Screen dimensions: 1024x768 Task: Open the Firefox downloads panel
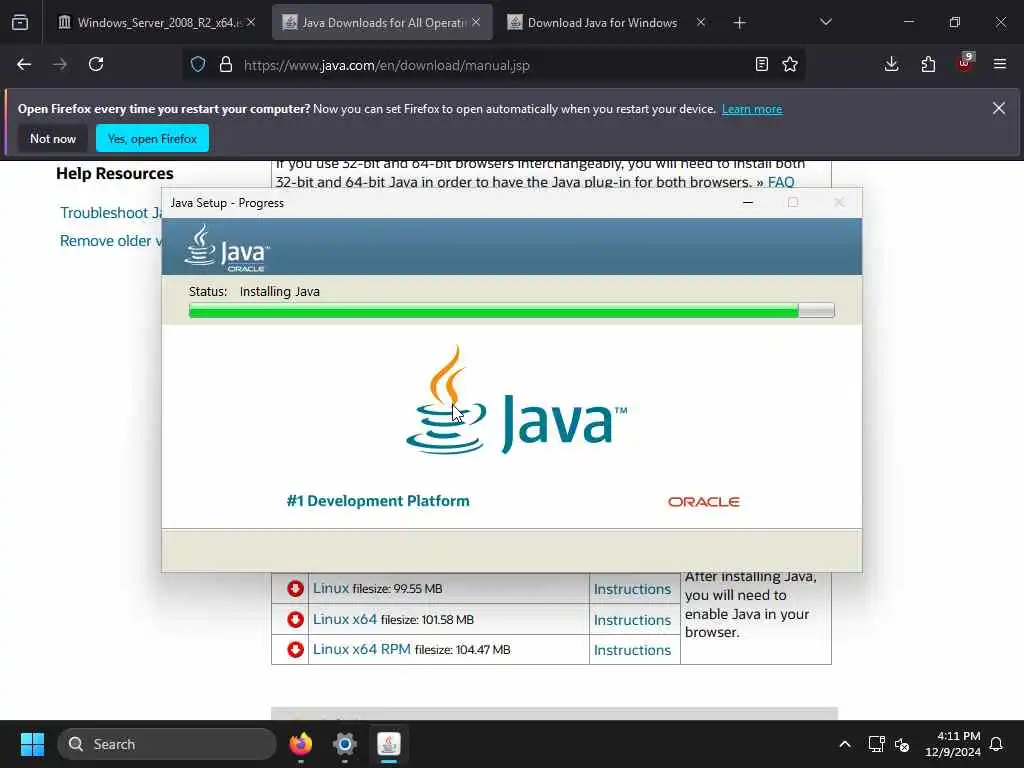pos(891,64)
